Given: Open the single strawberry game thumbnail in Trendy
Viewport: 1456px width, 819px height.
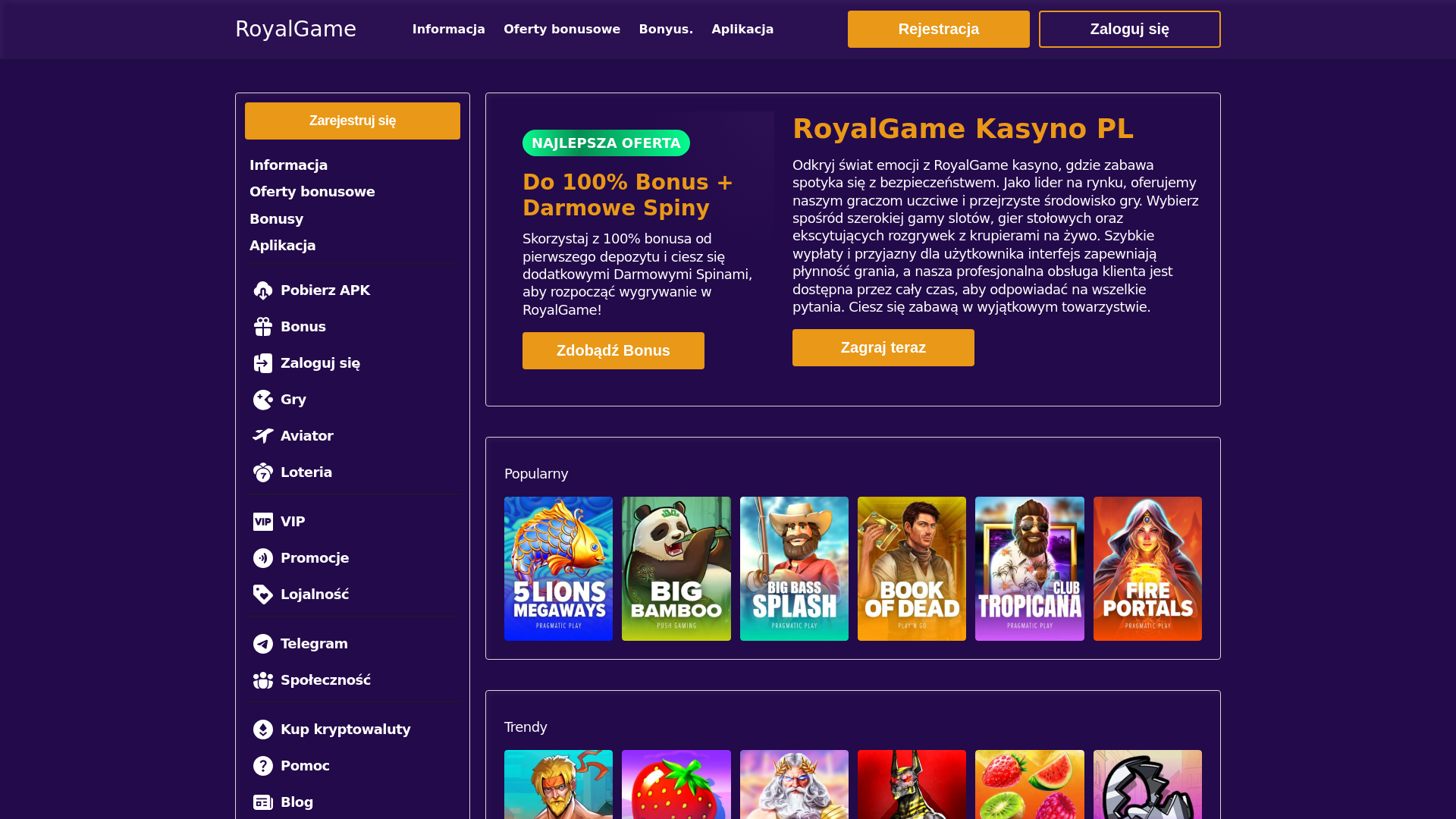Looking at the screenshot, I should (x=676, y=785).
